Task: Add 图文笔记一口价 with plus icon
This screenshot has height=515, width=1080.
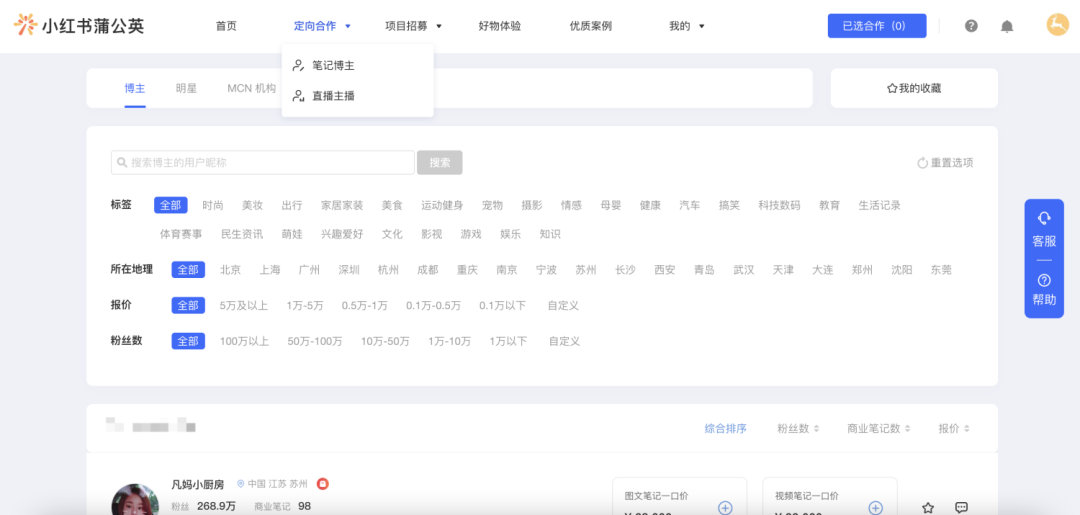Action: (x=725, y=508)
